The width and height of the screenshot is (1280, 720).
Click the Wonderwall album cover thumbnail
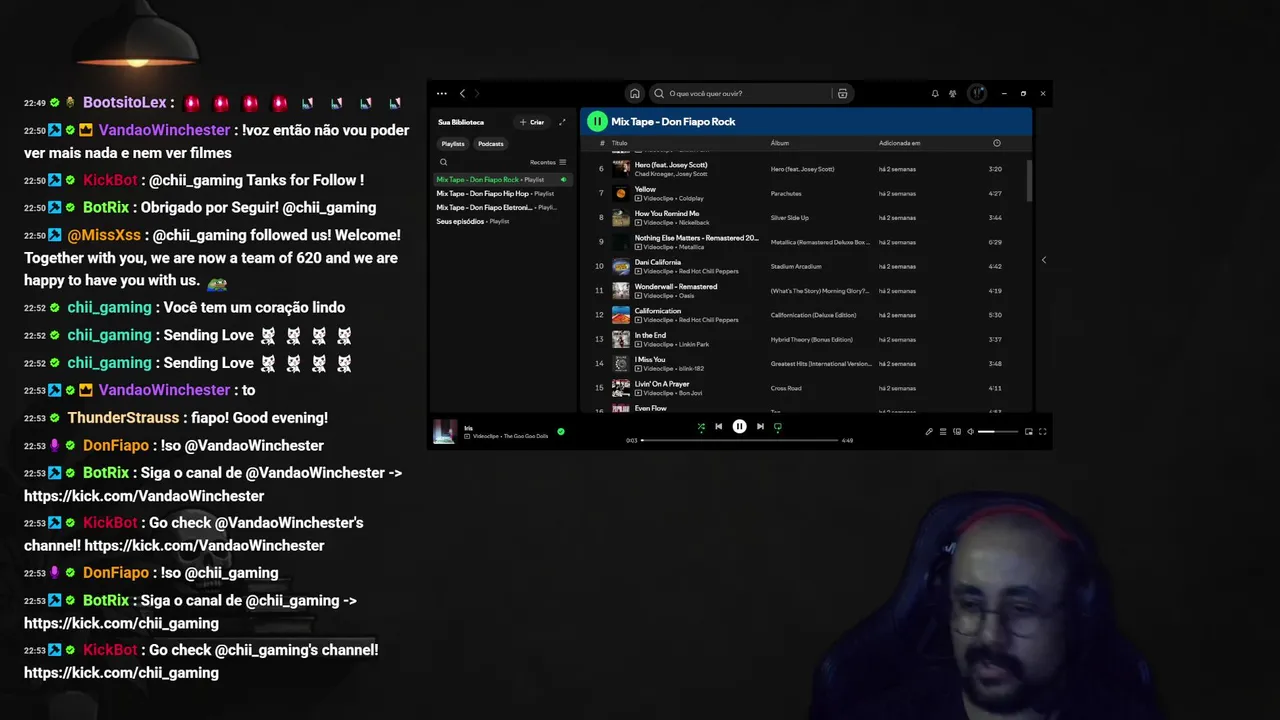[x=621, y=291]
